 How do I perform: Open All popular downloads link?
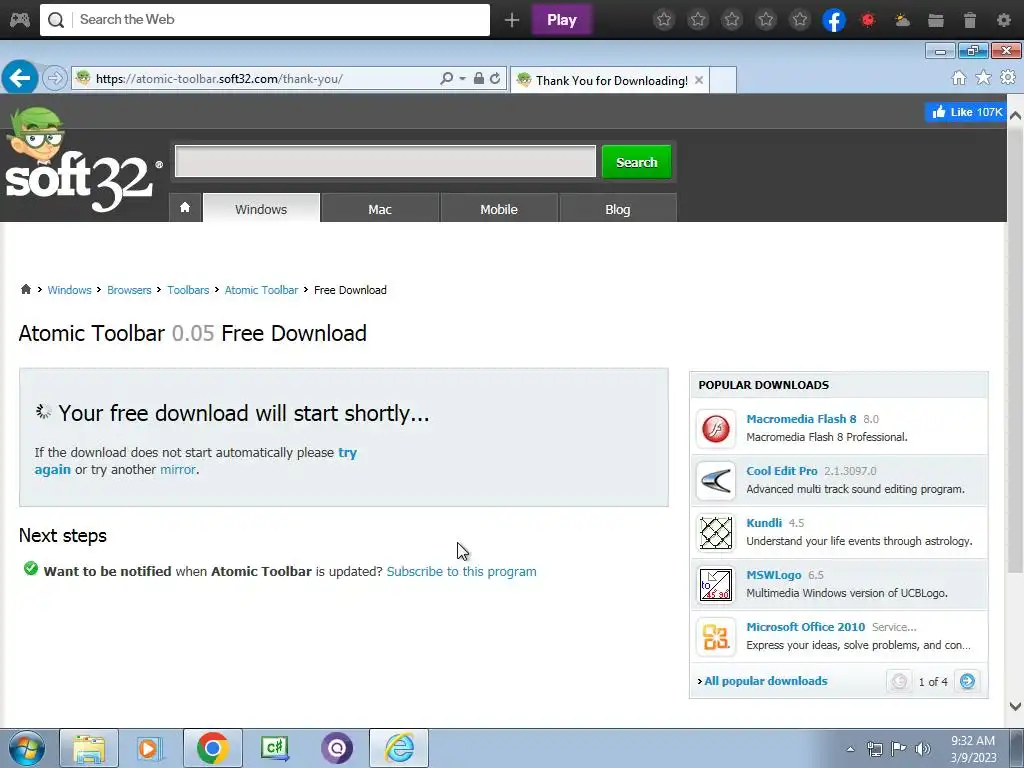click(765, 681)
